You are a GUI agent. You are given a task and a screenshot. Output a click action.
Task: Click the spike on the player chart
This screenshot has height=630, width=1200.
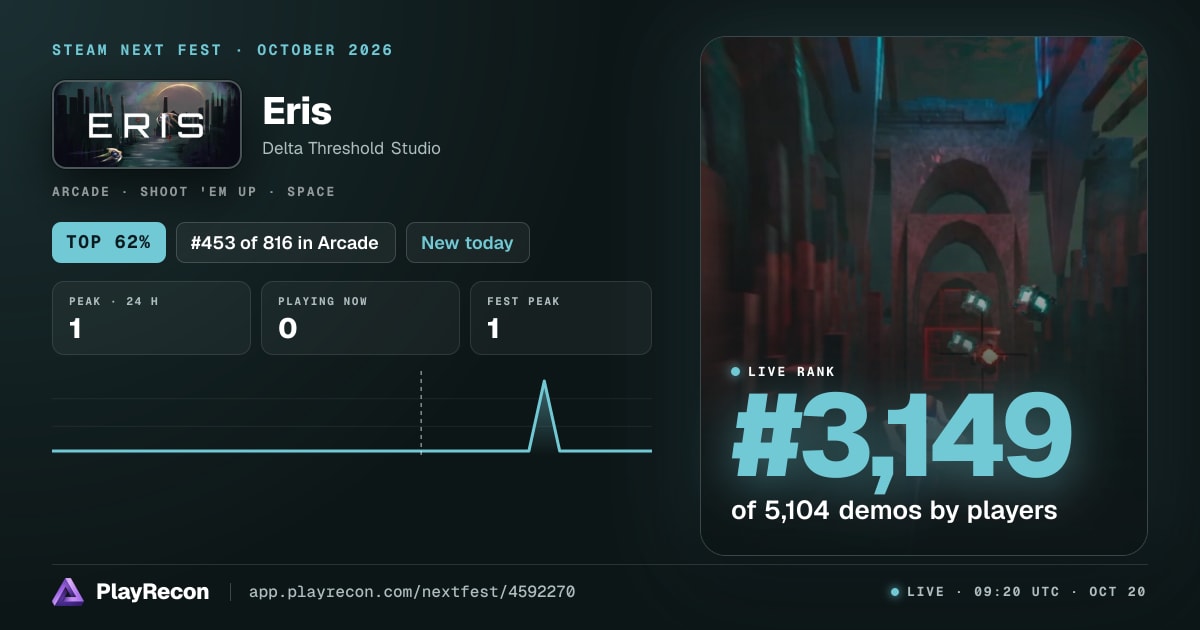[x=544, y=415]
